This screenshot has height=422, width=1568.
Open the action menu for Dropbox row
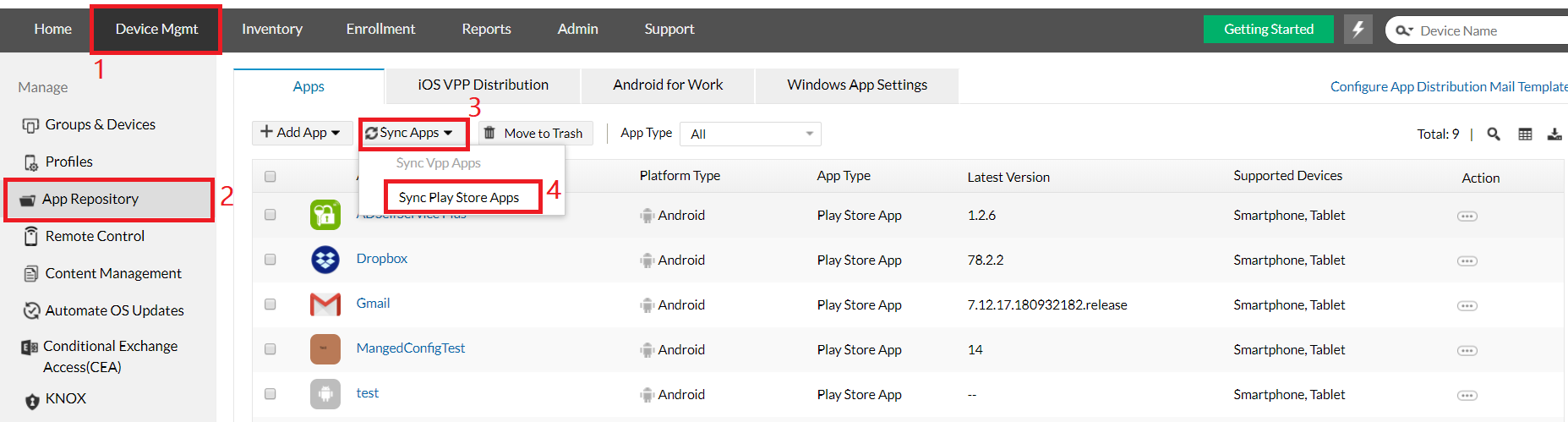pos(1467,261)
